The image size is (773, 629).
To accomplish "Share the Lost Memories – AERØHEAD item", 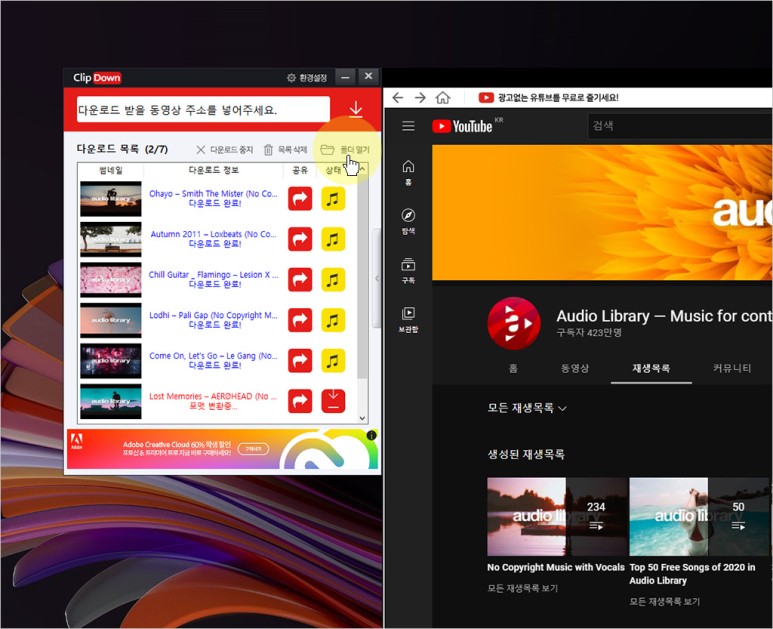I will tap(300, 401).
